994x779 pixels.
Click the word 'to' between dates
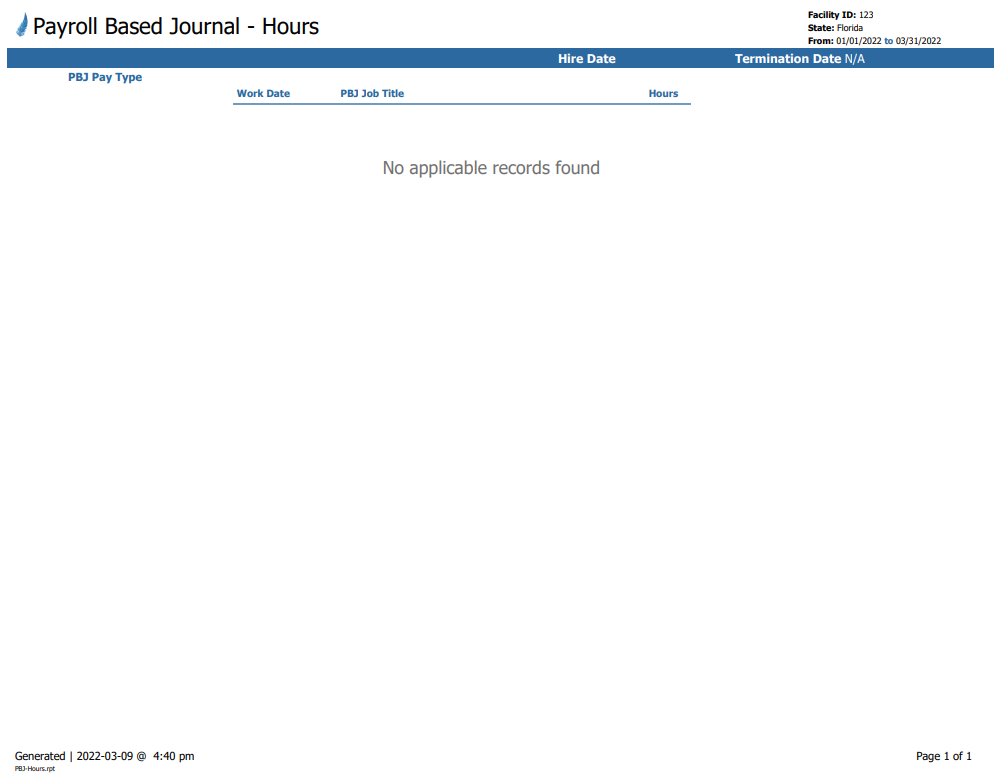(889, 41)
